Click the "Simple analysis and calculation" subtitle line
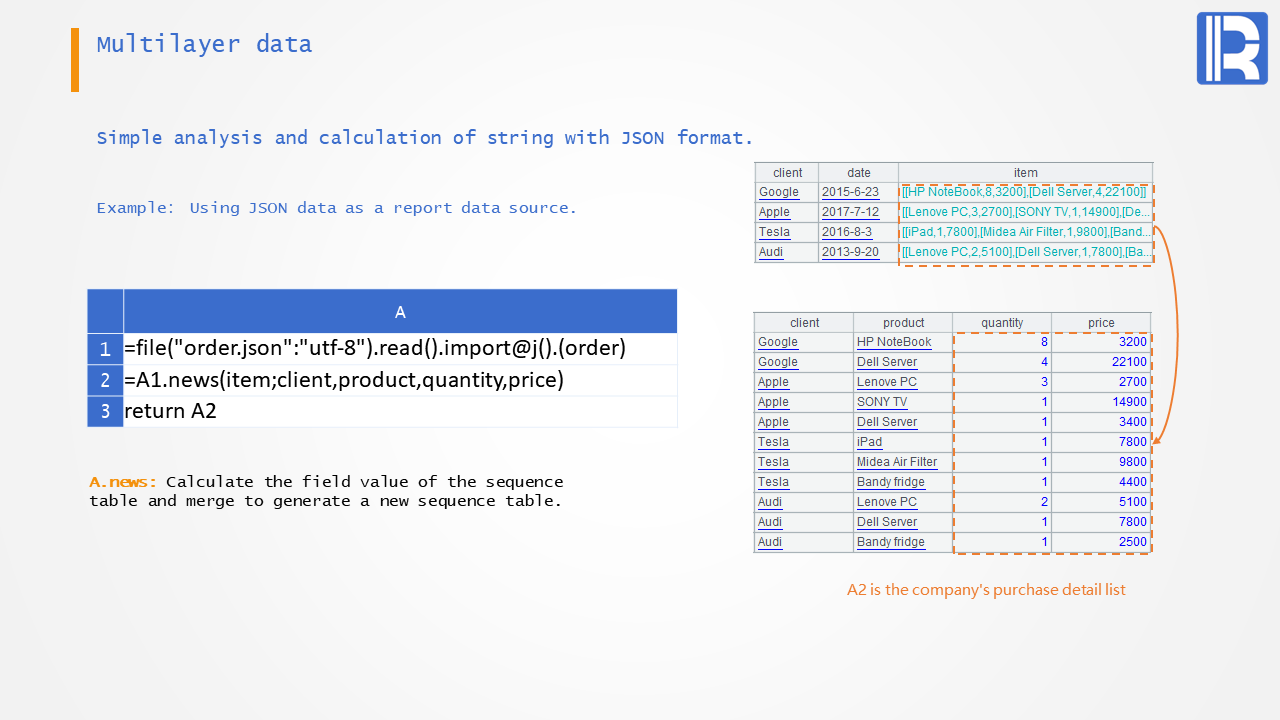 tap(425, 138)
